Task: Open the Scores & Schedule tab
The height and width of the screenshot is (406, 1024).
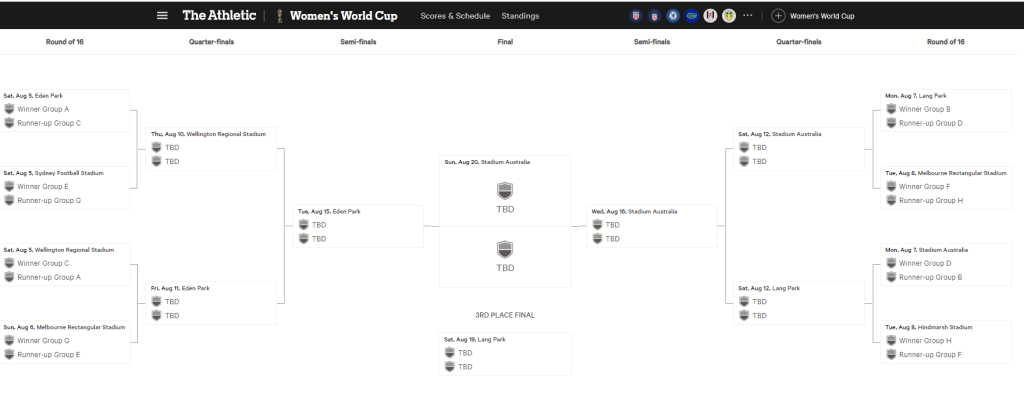Action: [x=455, y=16]
